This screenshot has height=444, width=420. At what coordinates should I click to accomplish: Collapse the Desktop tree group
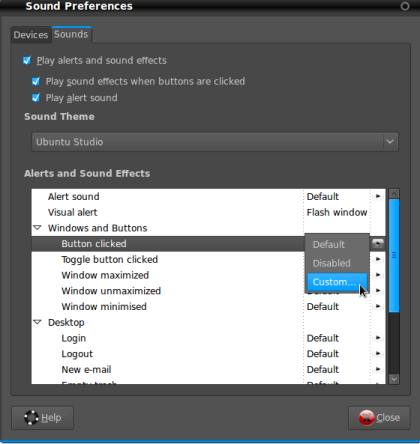38,322
